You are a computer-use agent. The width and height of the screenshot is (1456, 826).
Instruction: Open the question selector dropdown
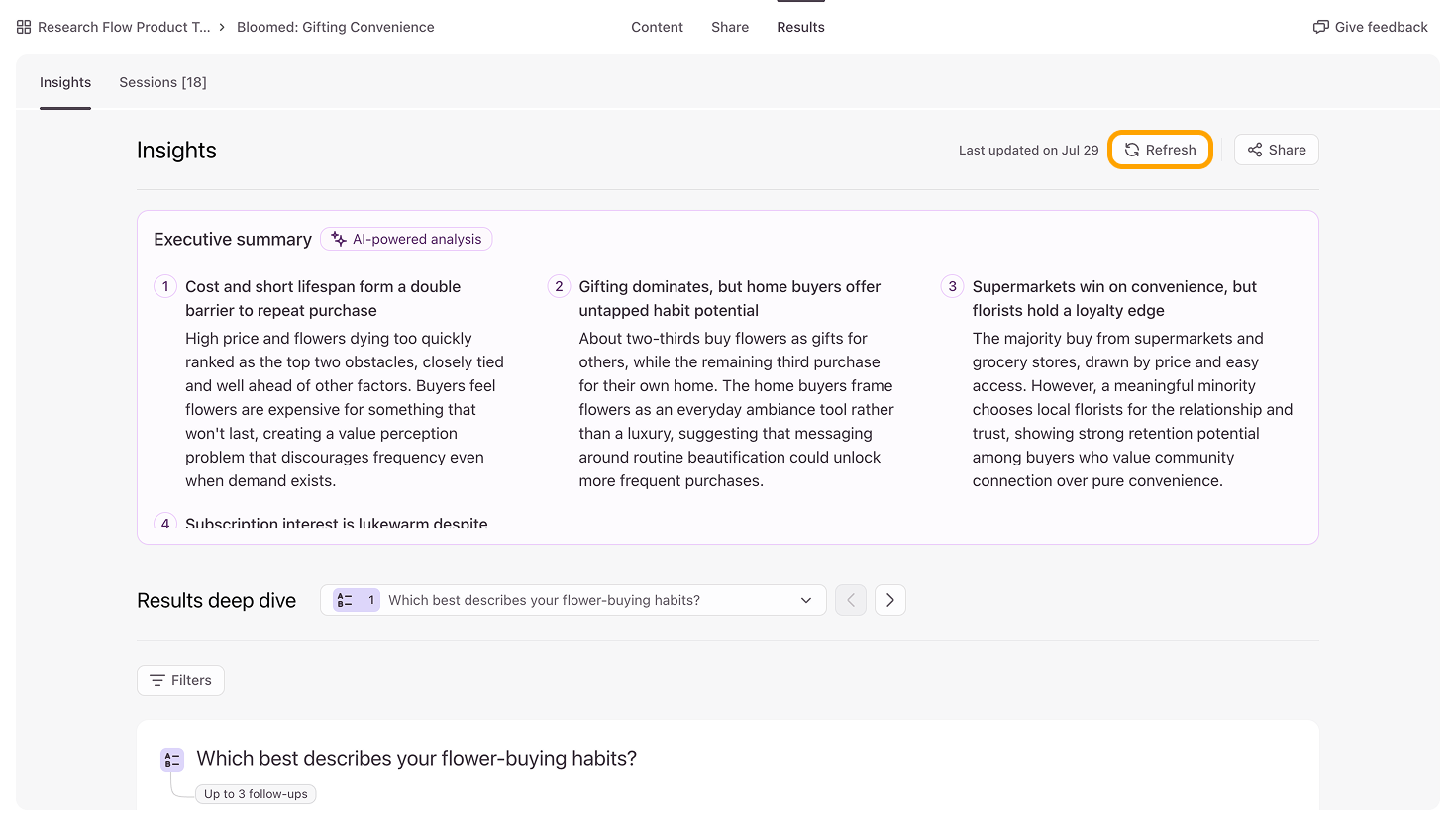(573, 600)
